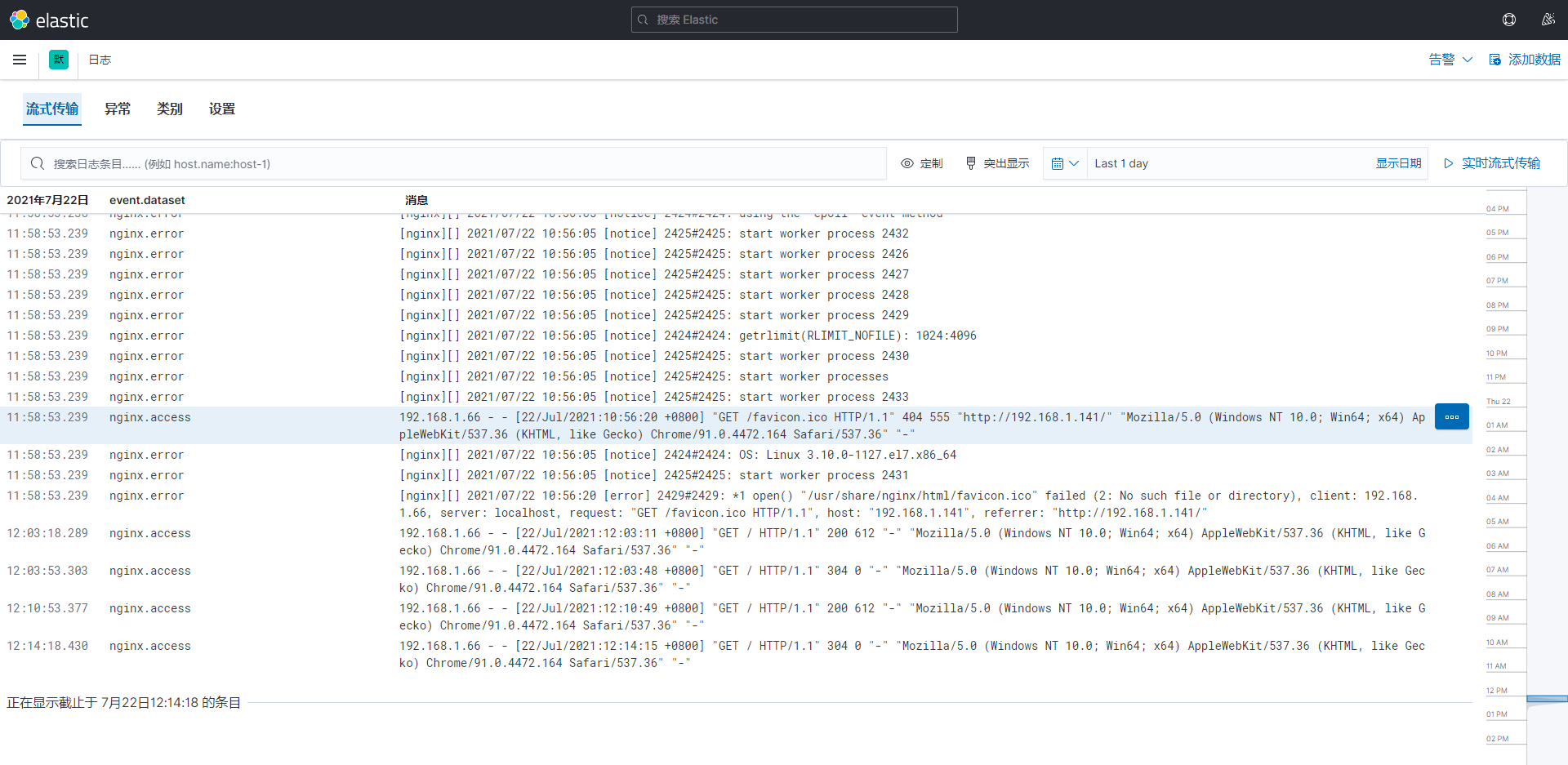Select the getrlimit RLIMIT_NOFILE log entry
Image resolution: width=1568 pixels, height=765 pixels.
pyautogui.click(x=735, y=336)
